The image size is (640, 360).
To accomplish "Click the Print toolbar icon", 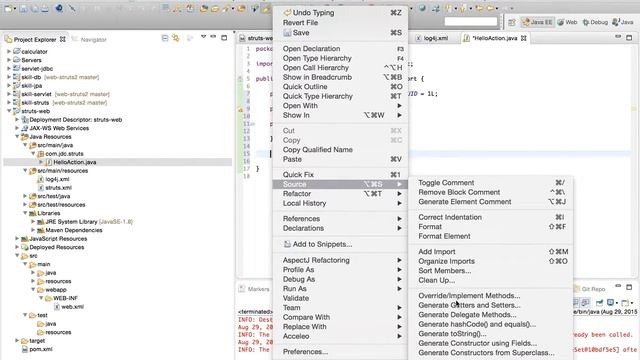I will (45, 8).
